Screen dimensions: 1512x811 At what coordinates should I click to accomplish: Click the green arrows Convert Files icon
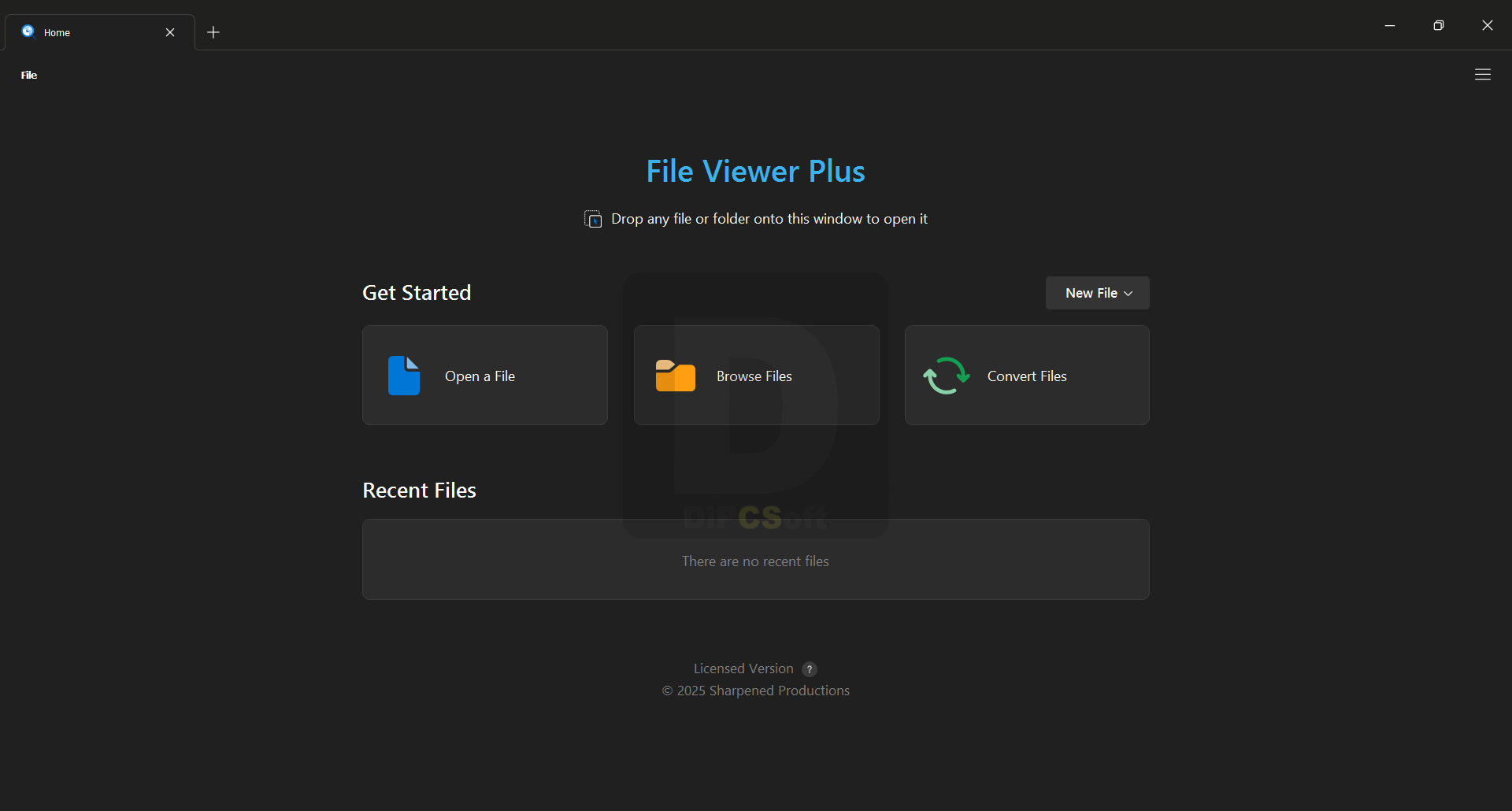point(947,376)
